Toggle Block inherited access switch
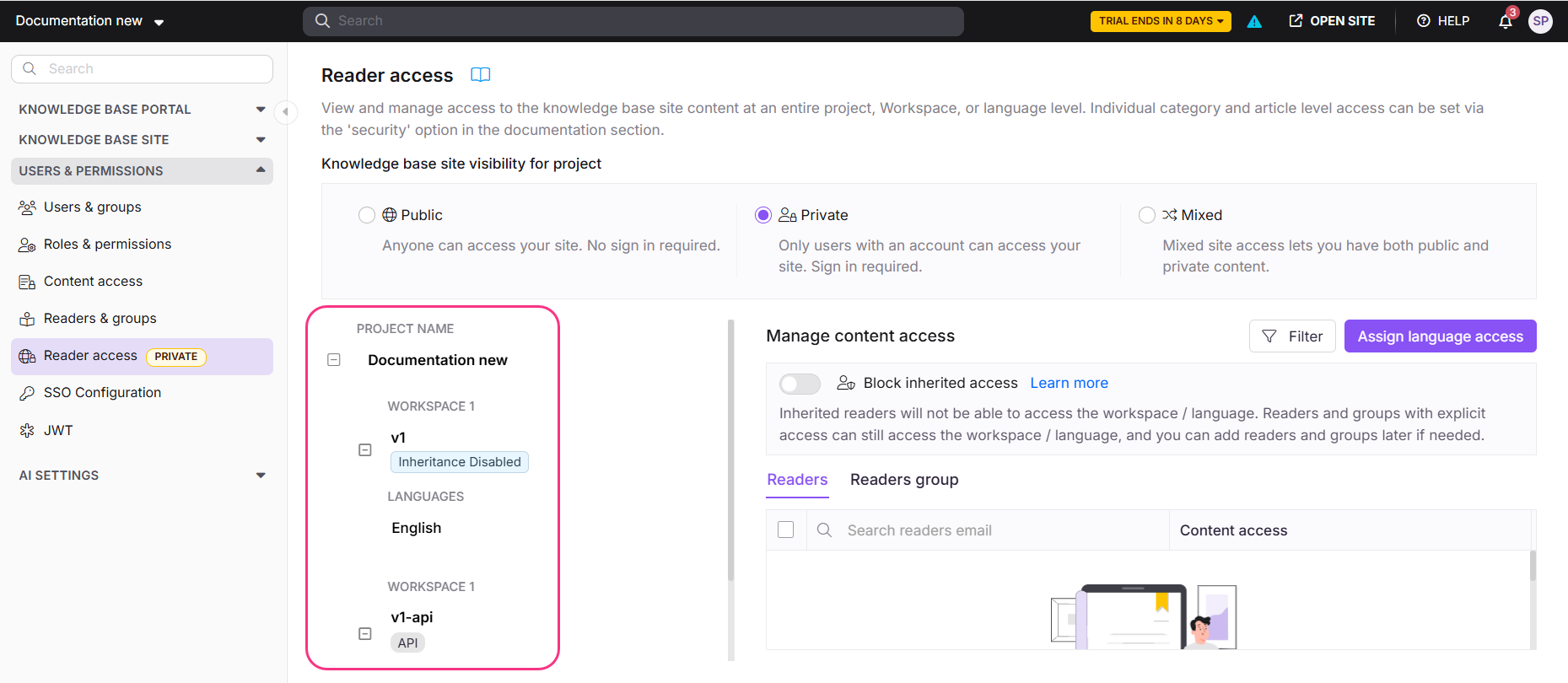 click(x=800, y=384)
